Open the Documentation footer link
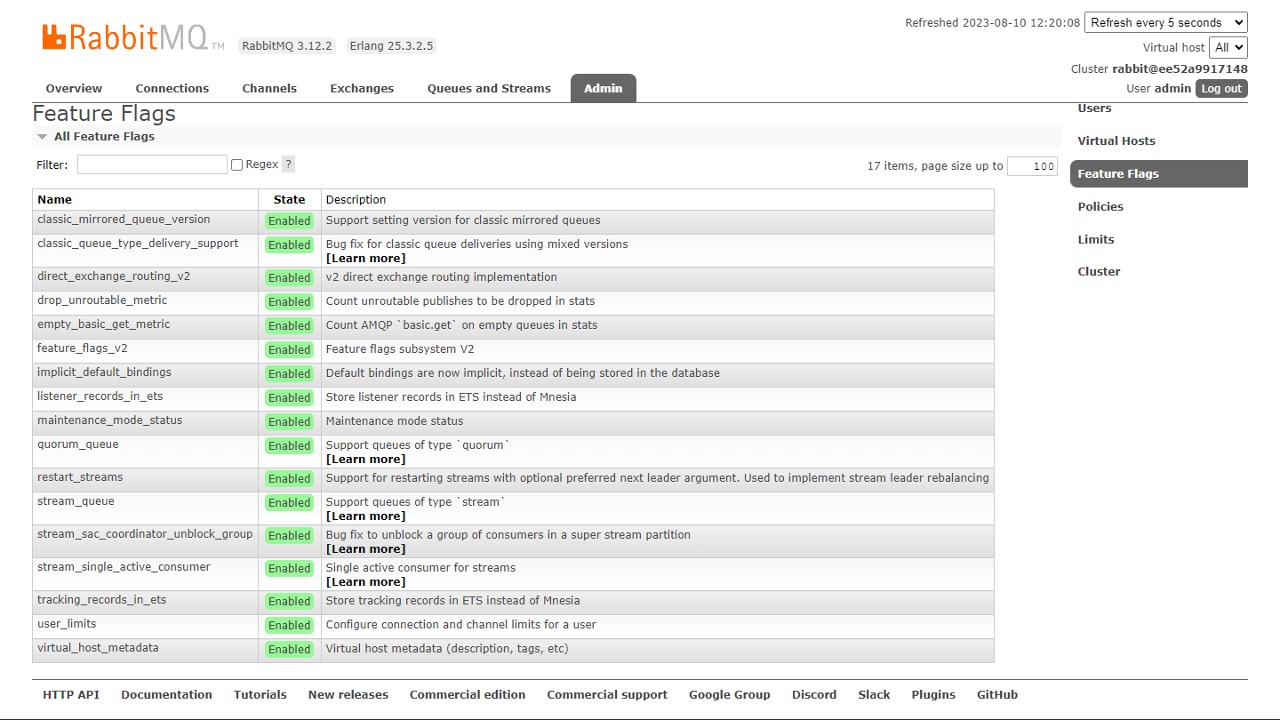The image size is (1280, 720). coord(167,695)
